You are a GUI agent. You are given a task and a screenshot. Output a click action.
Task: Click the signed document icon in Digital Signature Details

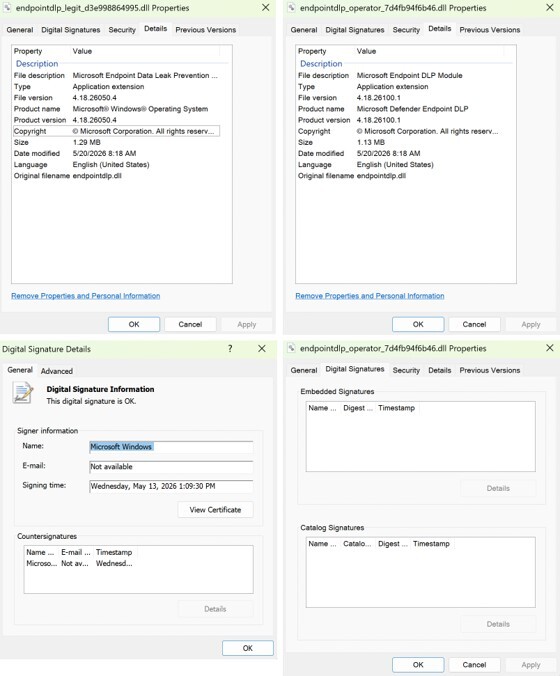pos(23,393)
